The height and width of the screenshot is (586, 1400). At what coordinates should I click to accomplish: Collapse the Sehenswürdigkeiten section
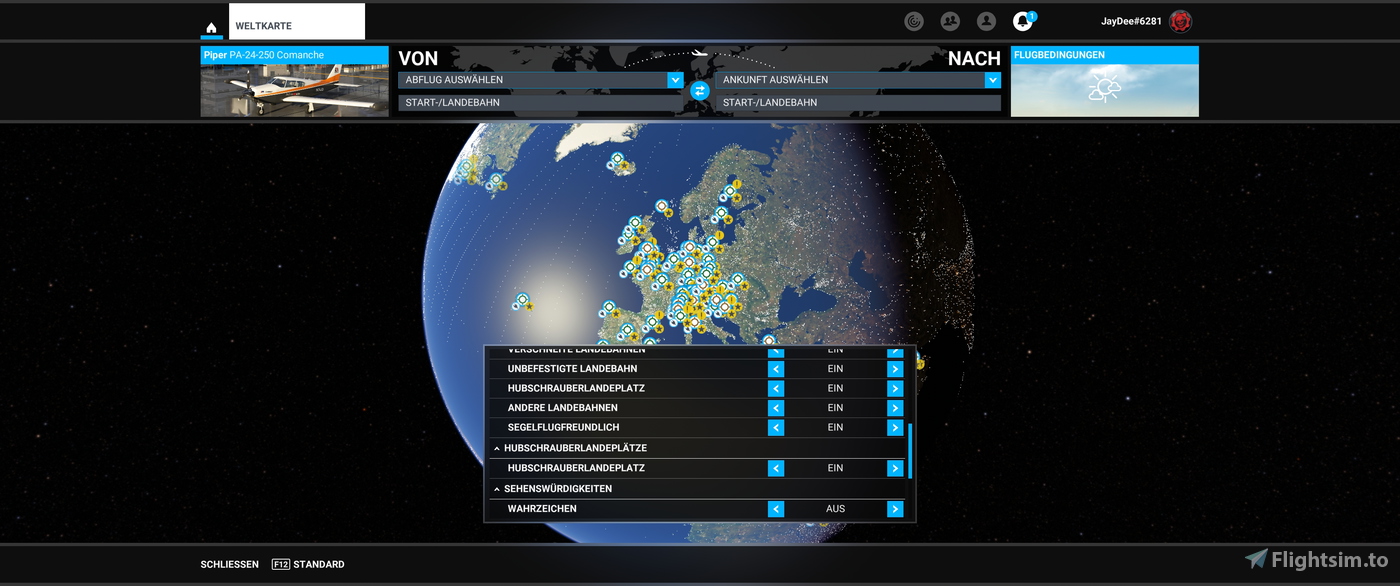pos(496,489)
